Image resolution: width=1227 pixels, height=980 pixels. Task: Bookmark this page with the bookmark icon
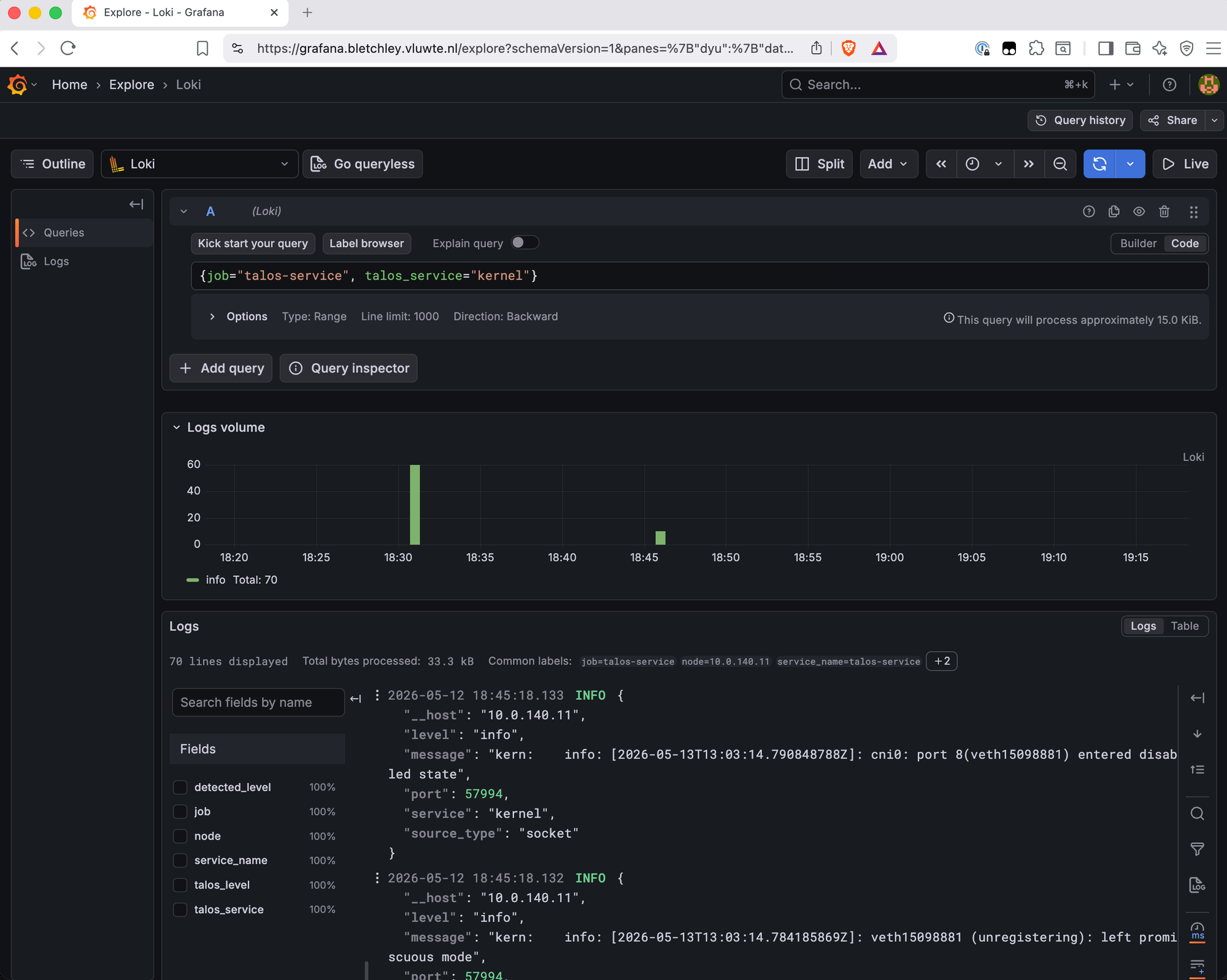click(x=202, y=48)
